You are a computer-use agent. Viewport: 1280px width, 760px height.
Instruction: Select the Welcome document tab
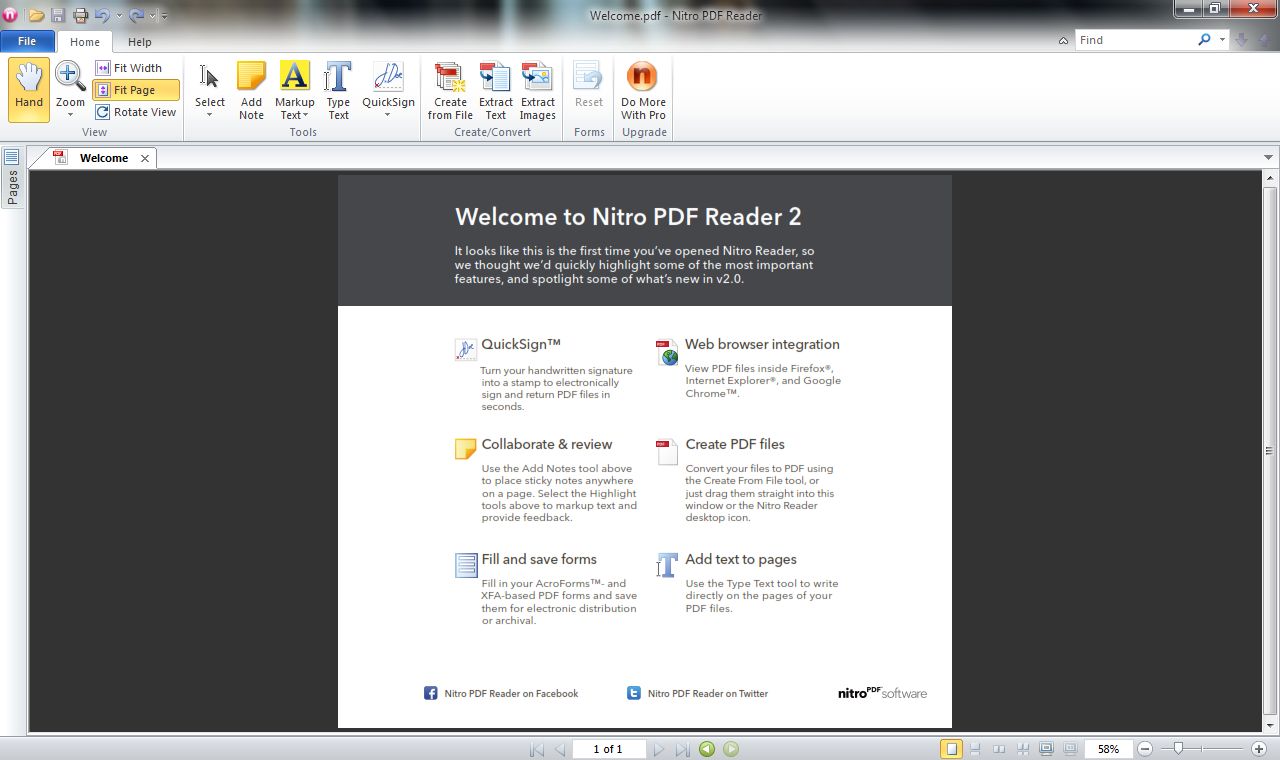[x=104, y=158]
